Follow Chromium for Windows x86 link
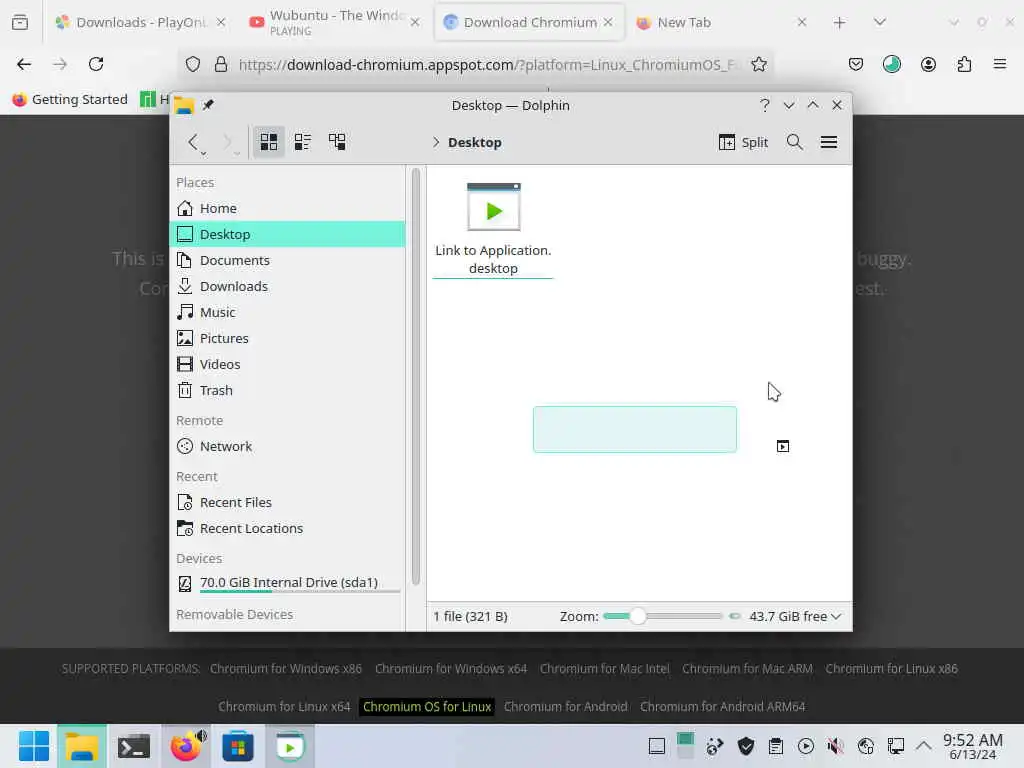 [x=286, y=669]
